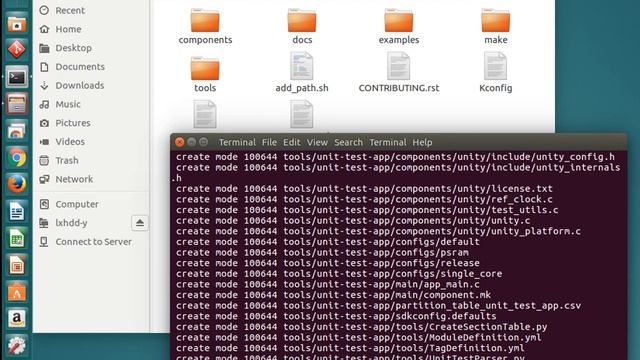Image resolution: width=640 pixels, height=360 pixels.
Task: Launch Terminal from the dock
Action: tap(17, 77)
